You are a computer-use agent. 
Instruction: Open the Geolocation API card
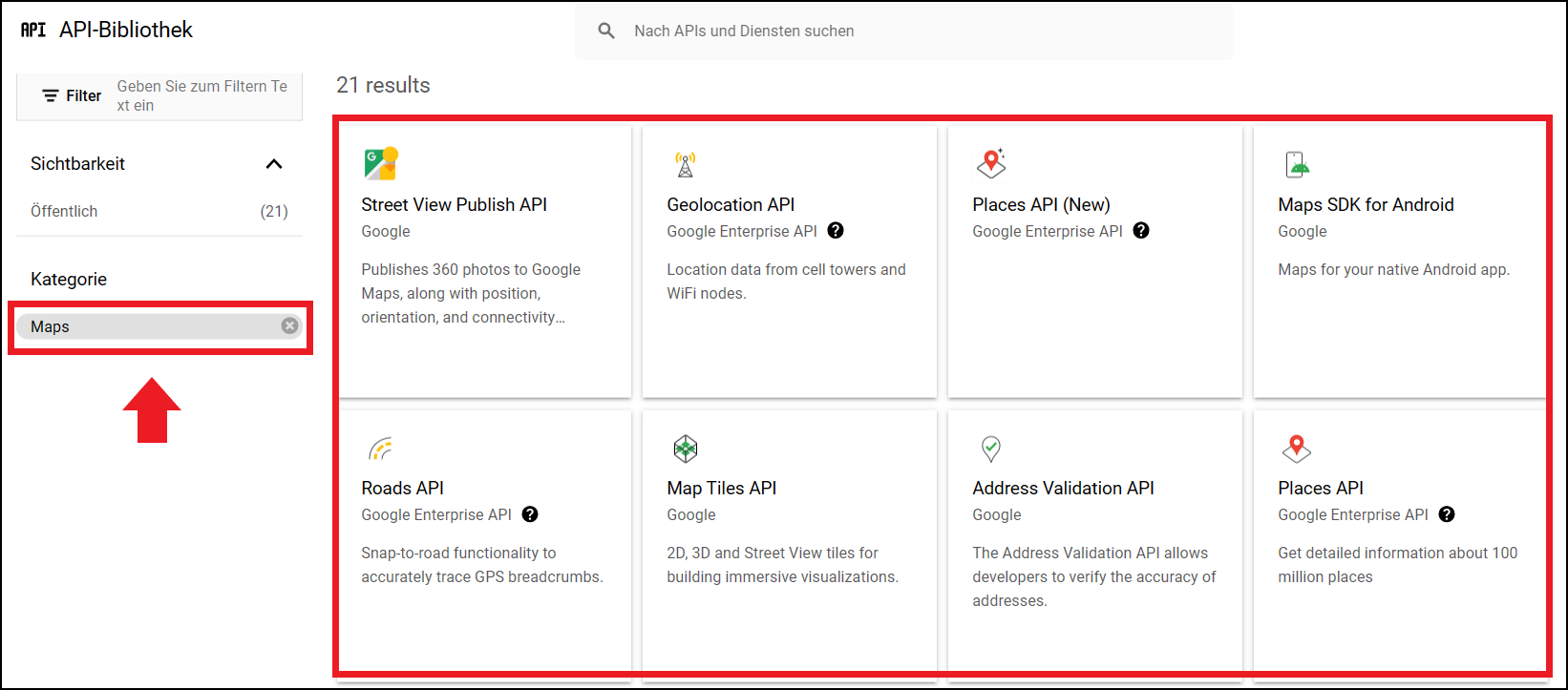(x=790, y=261)
